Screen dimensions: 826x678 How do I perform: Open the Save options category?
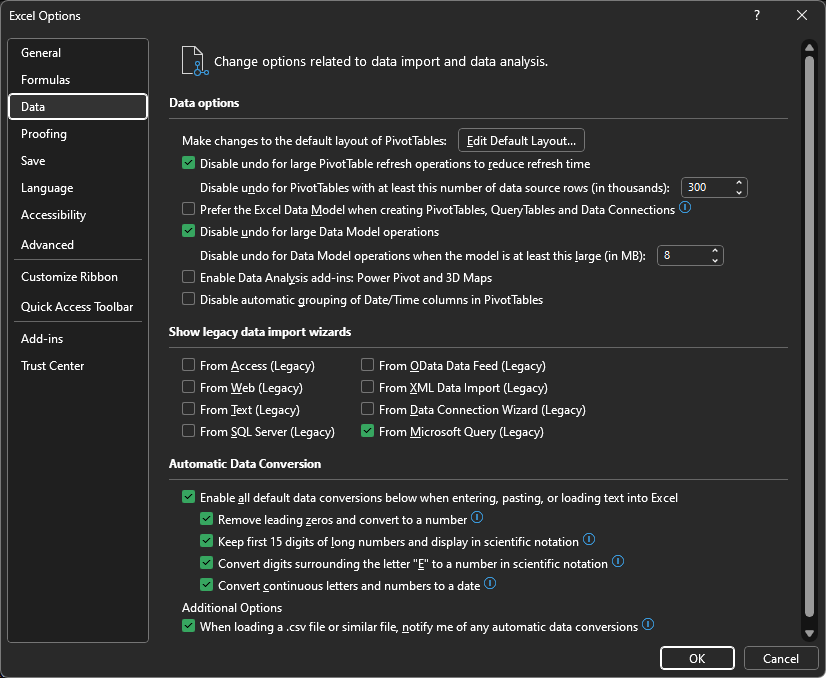[x=78, y=161]
